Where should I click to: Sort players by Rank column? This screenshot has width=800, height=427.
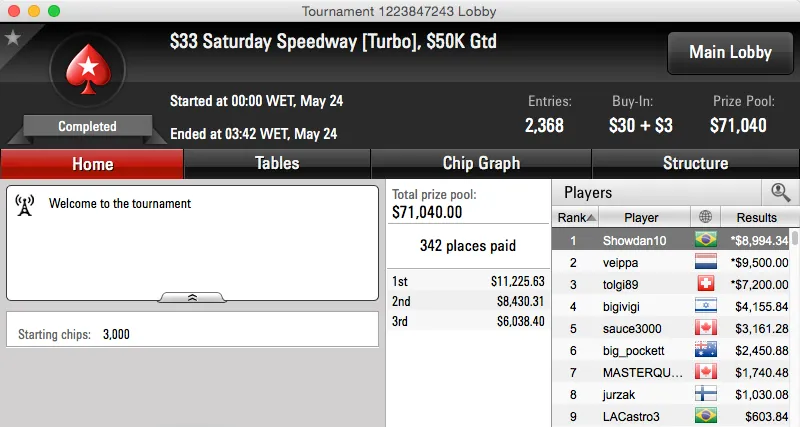(576, 217)
